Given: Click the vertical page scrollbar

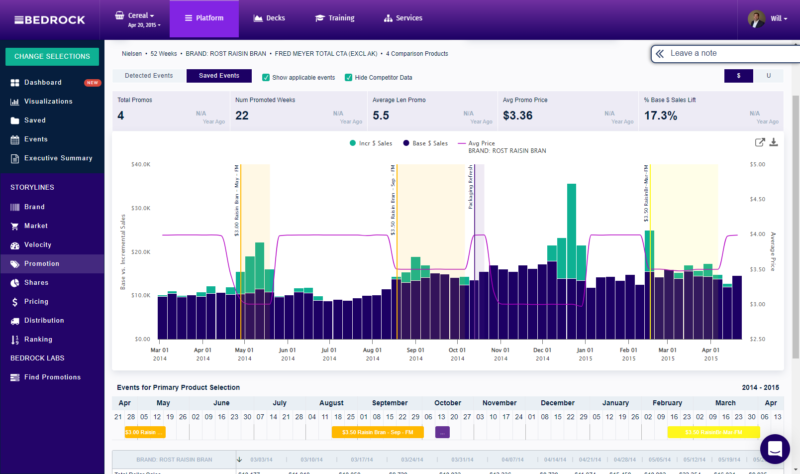Looking at the screenshot, I should [795, 227].
